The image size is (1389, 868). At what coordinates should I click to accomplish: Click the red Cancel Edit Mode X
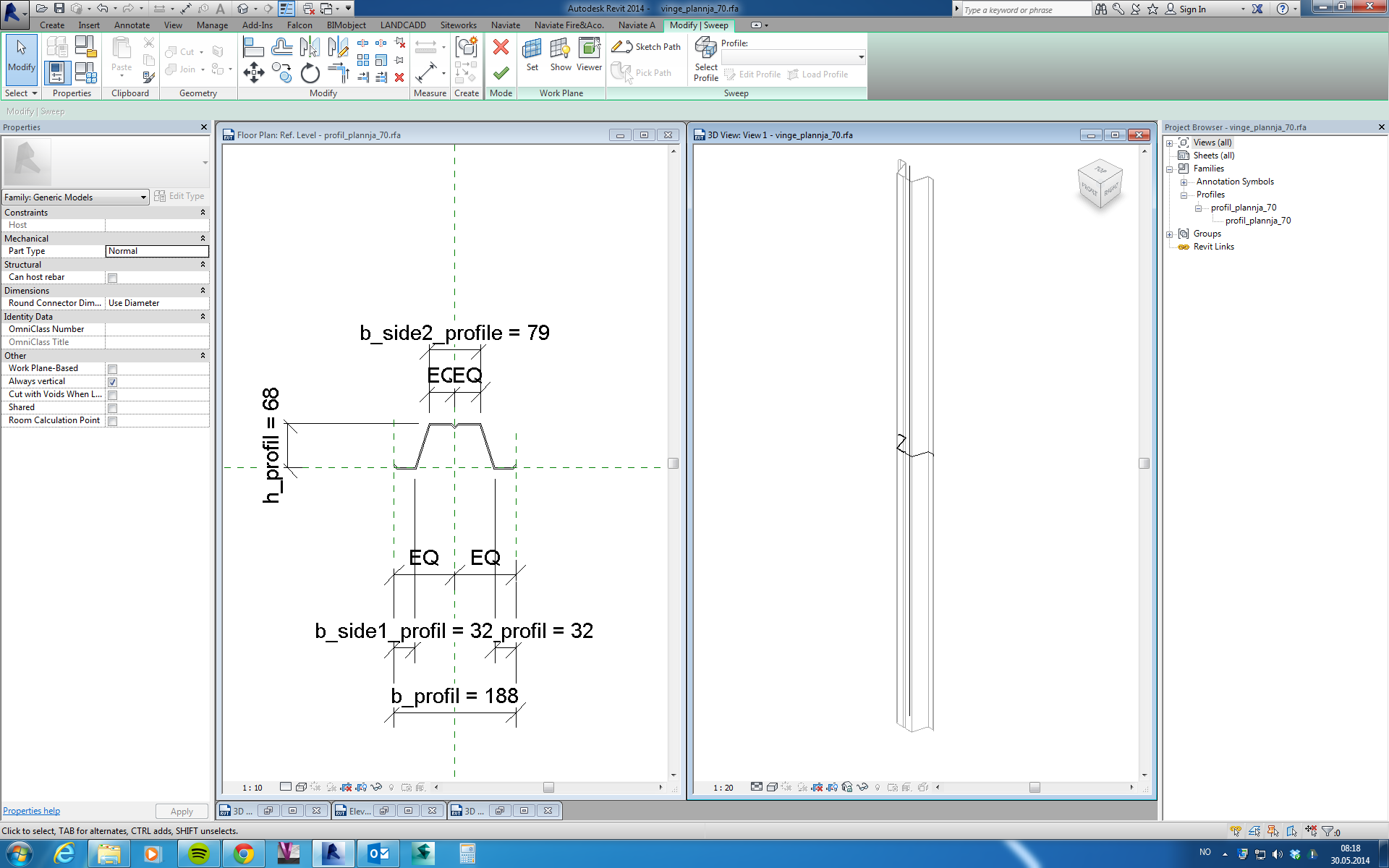tap(501, 48)
